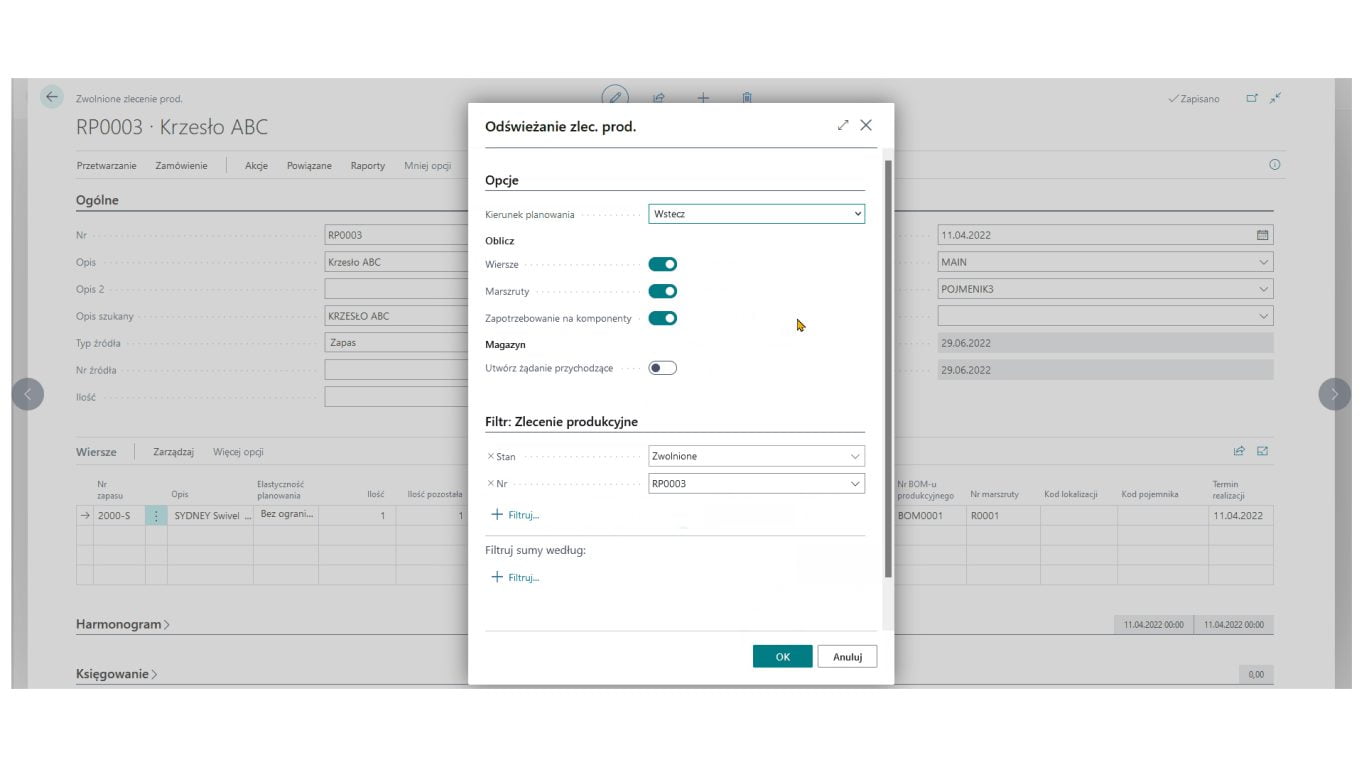Open the MAIN dropdown
Screen dimensions: 1364x767
tap(1263, 262)
